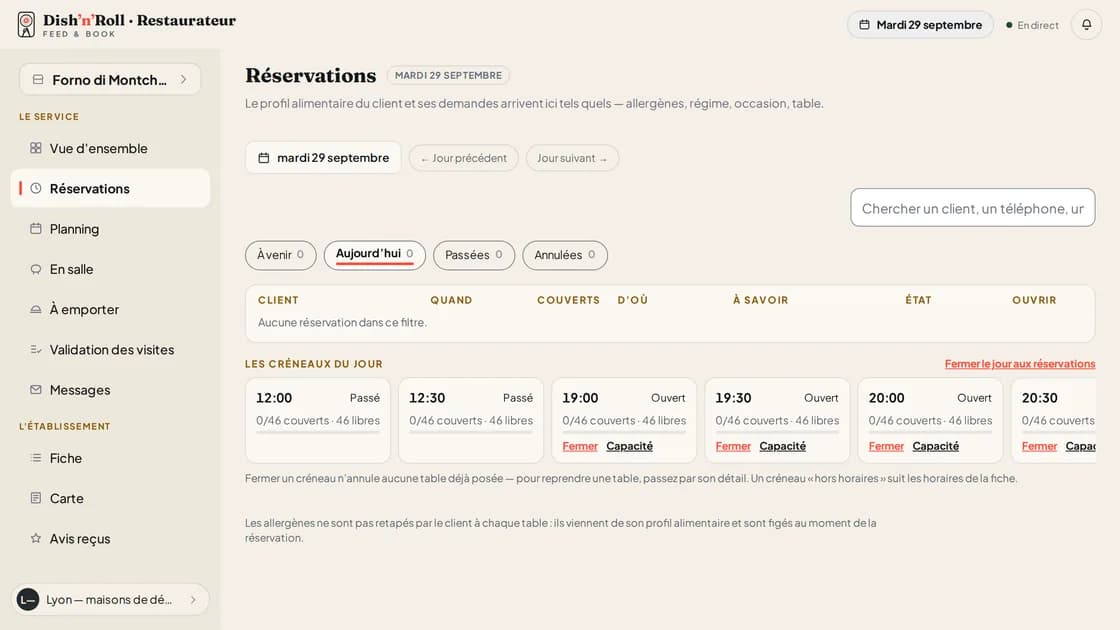Click Fermer on the 20:30 slot
Image resolution: width=1120 pixels, height=630 pixels.
tap(1039, 446)
